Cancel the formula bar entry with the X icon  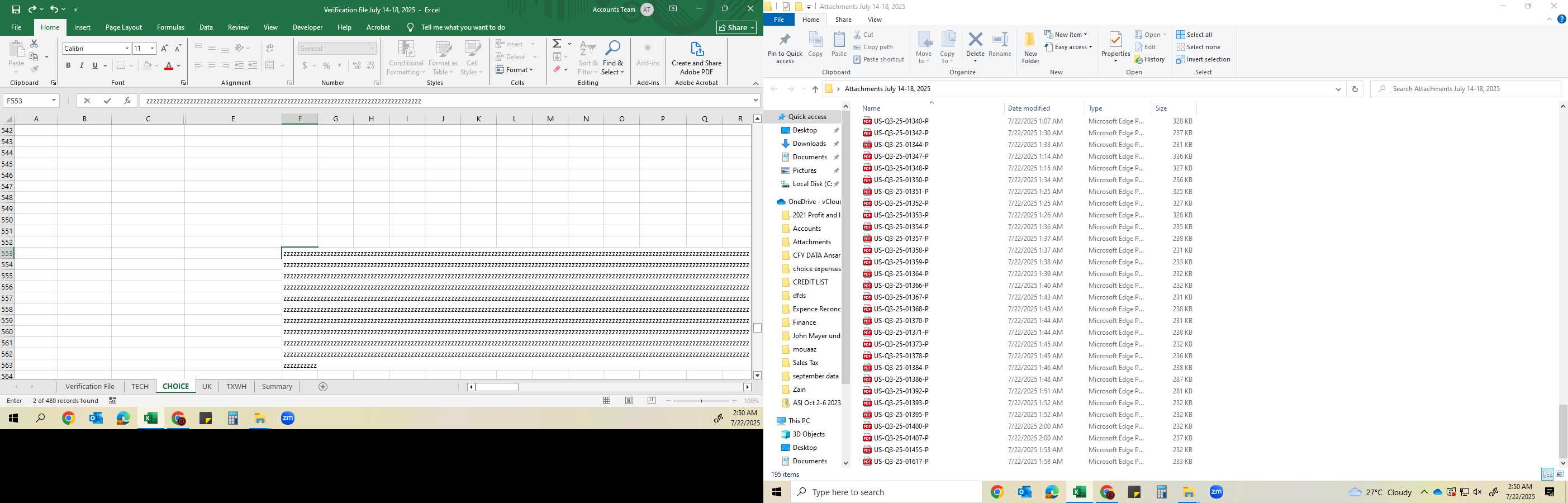pos(87,101)
